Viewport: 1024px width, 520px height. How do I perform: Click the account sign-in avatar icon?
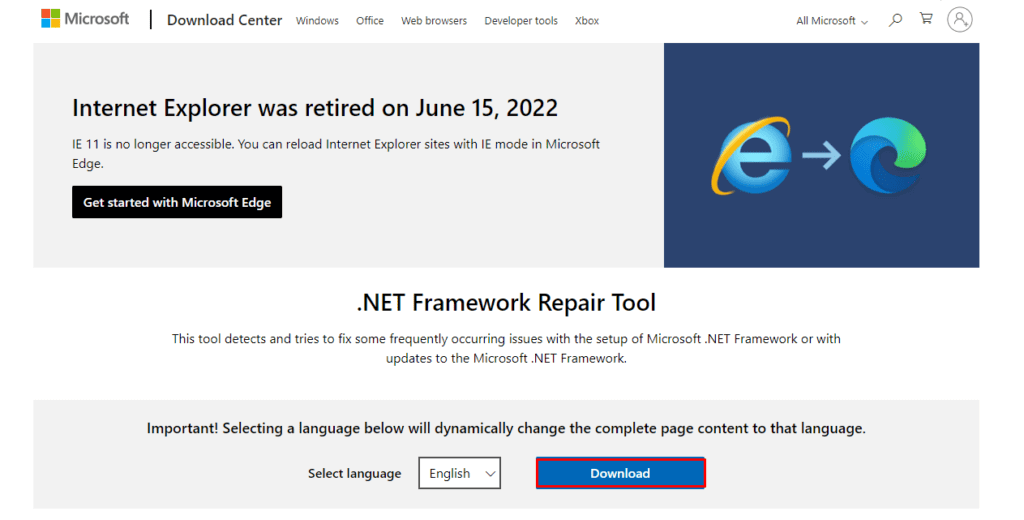coord(959,20)
